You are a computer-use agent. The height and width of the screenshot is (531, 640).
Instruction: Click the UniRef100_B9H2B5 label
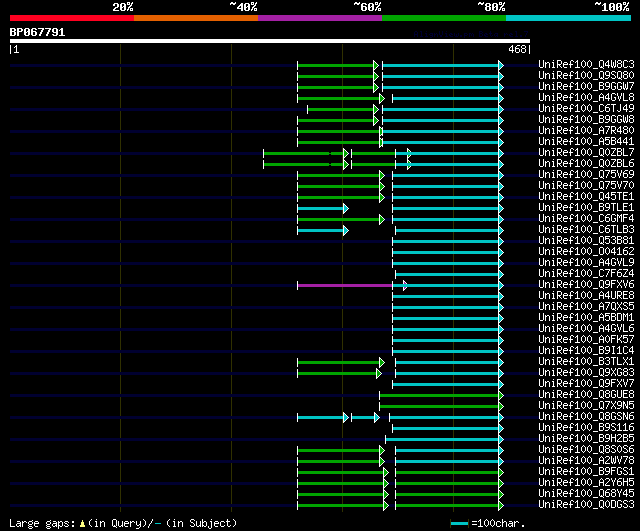pyautogui.click(x=586, y=439)
